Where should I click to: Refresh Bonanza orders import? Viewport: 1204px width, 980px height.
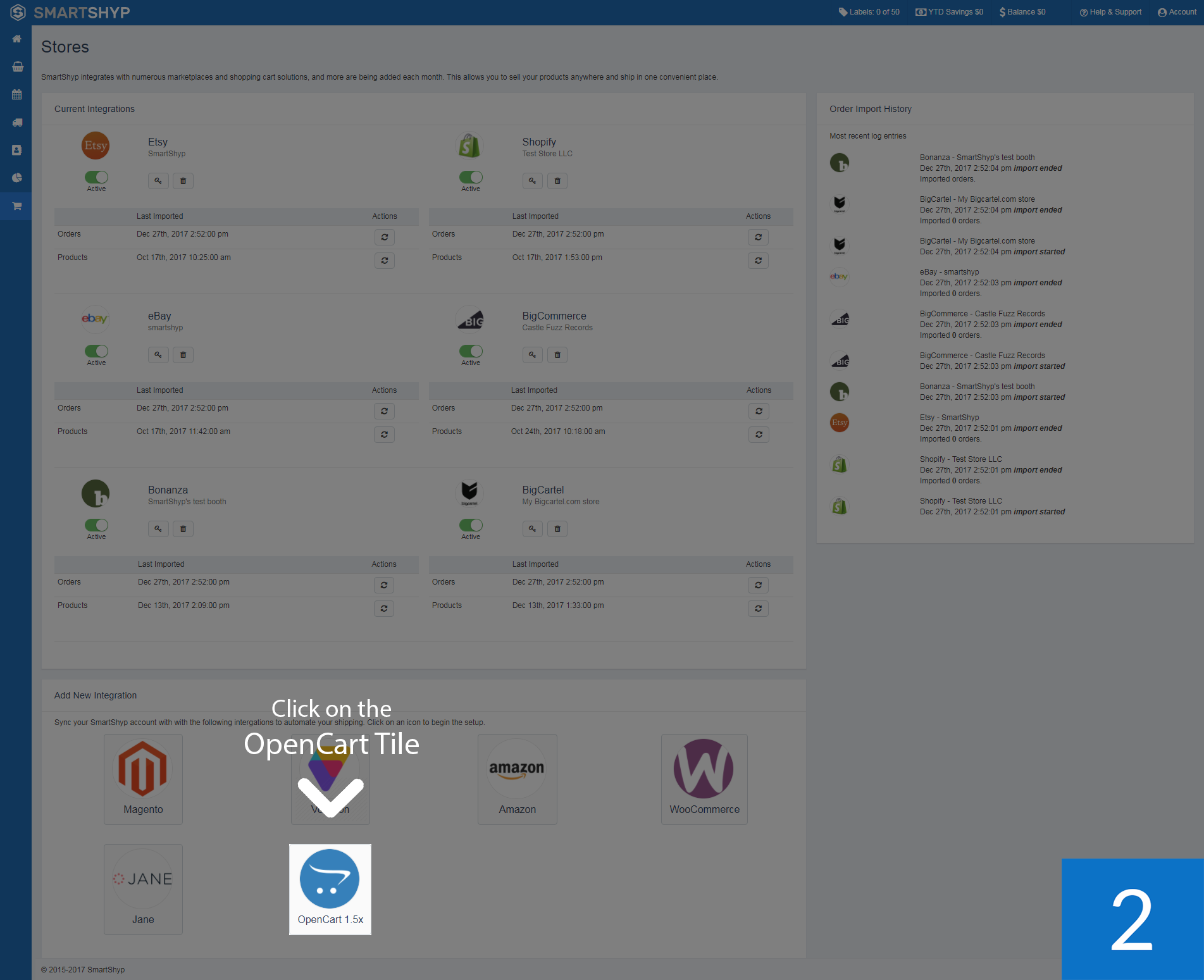coord(384,585)
